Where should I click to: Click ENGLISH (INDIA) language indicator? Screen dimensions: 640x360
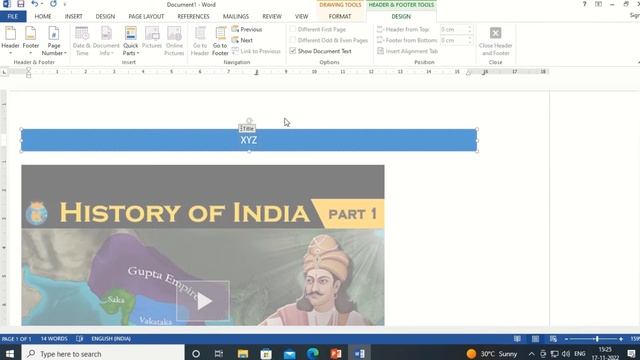(x=111, y=339)
